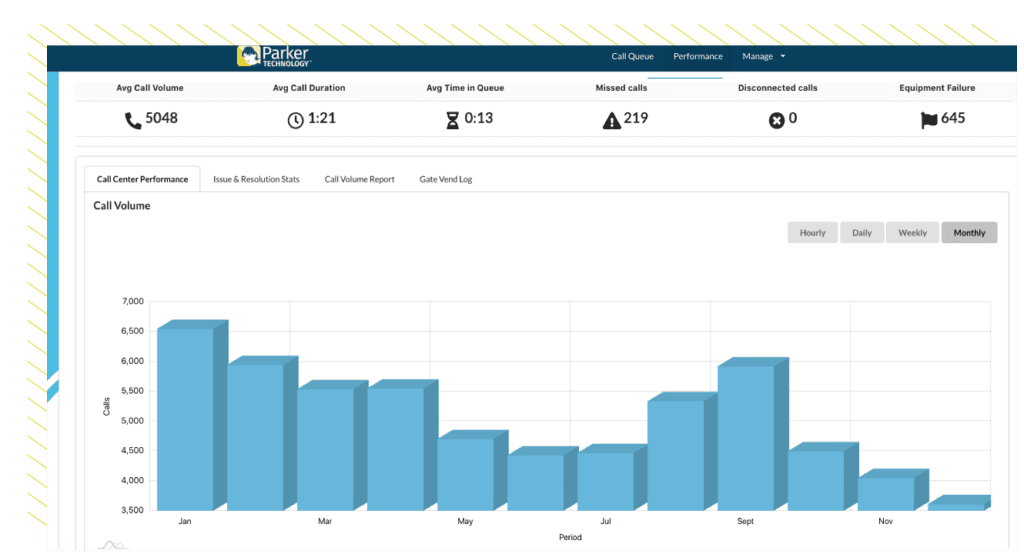Switch chart to Daily view
Viewport: 1024px width, 554px height.
861,233
